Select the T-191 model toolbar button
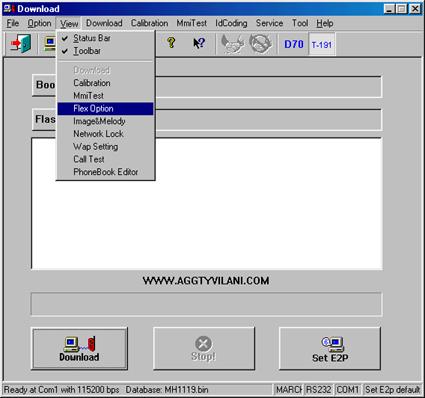425x398 pixels. tap(322, 44)
